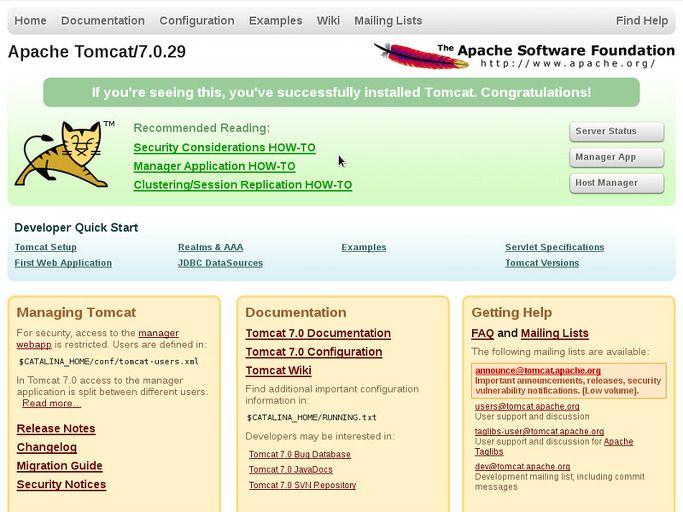Viewport: 683px width, 512px height.
Task: Click the Apache Tomcat/7.0.29 page title
Action: click(x=97, y=51)
